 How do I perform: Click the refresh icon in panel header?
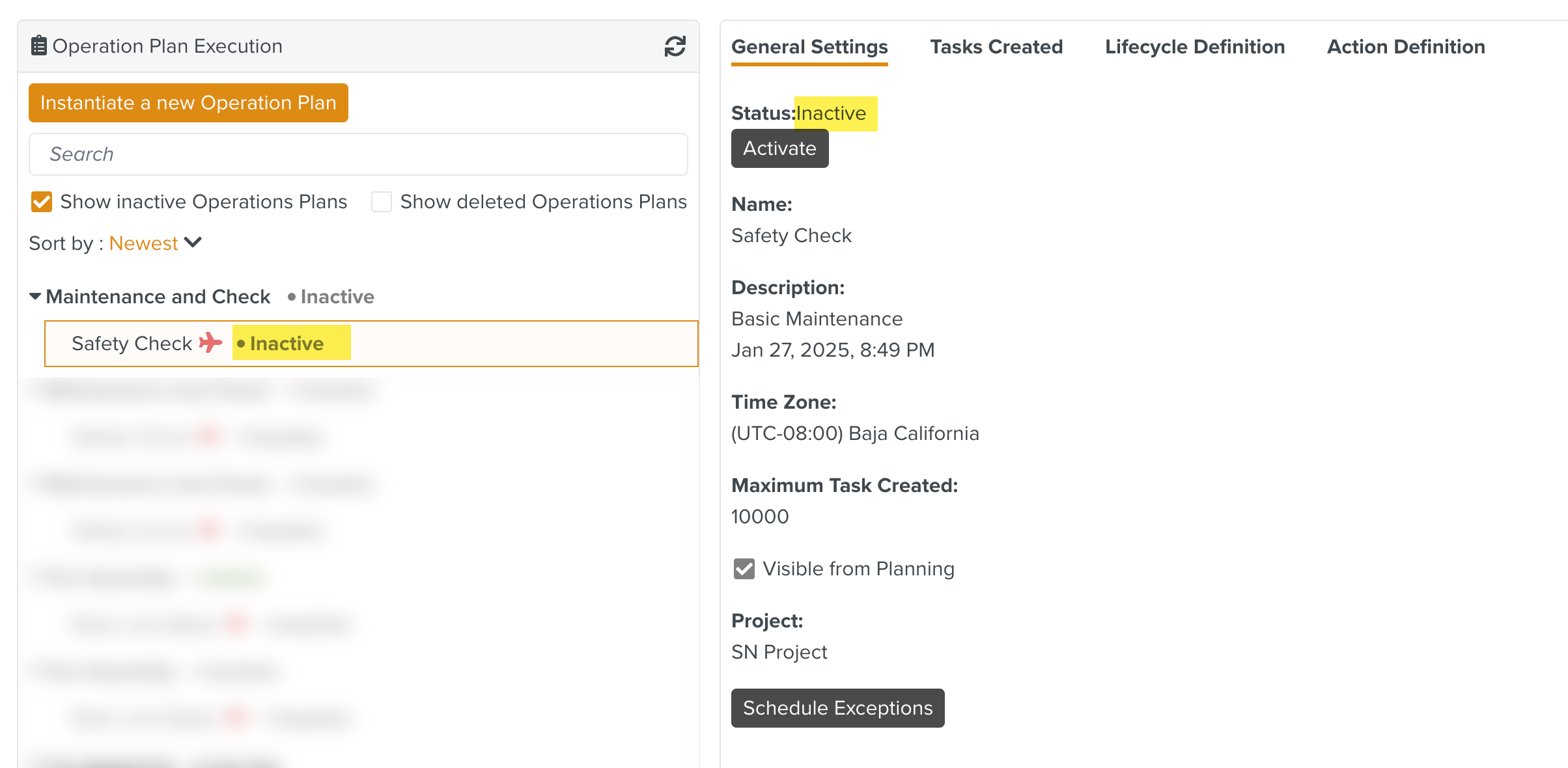tap(675, 46)
